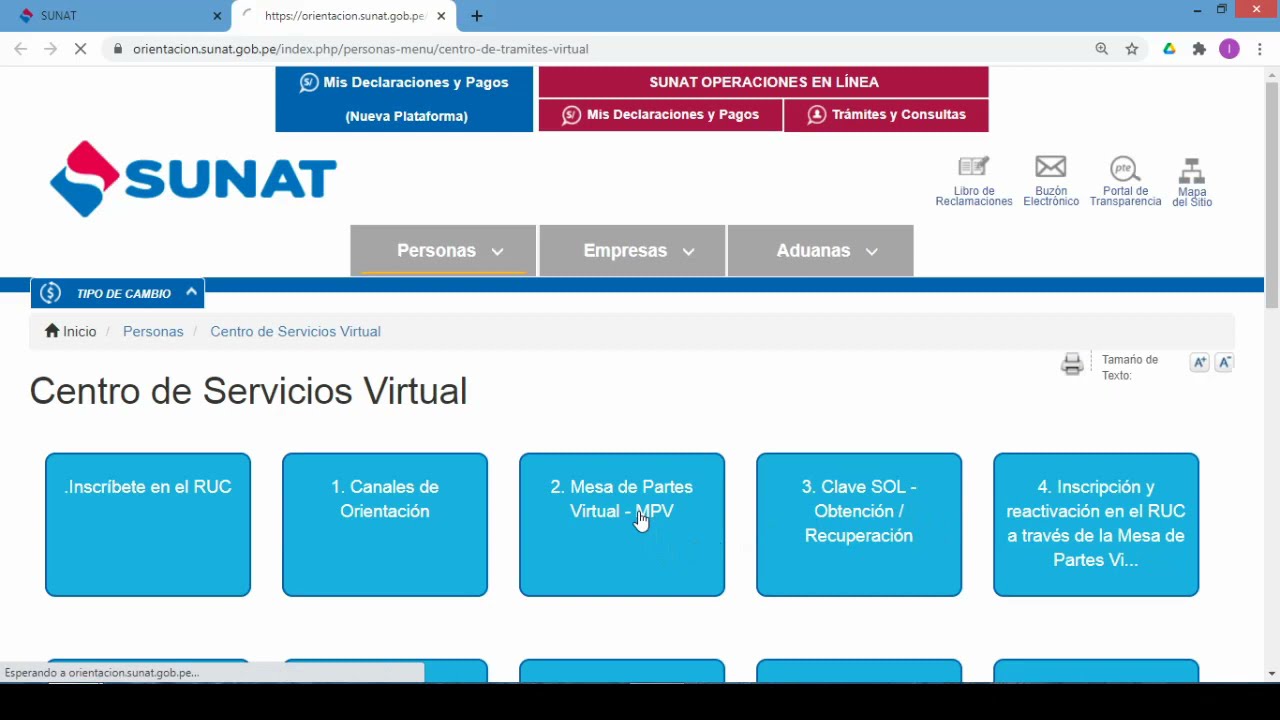Open the Chrome profile avatar
The image size is (1280, 720).
1229,48
